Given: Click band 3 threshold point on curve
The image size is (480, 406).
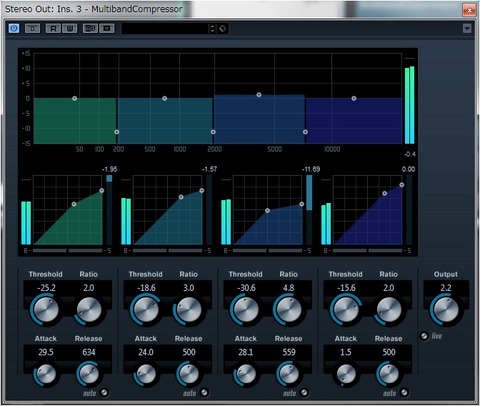Looking at the screenshot, I should pyautogui.click(x=267, y=210).
